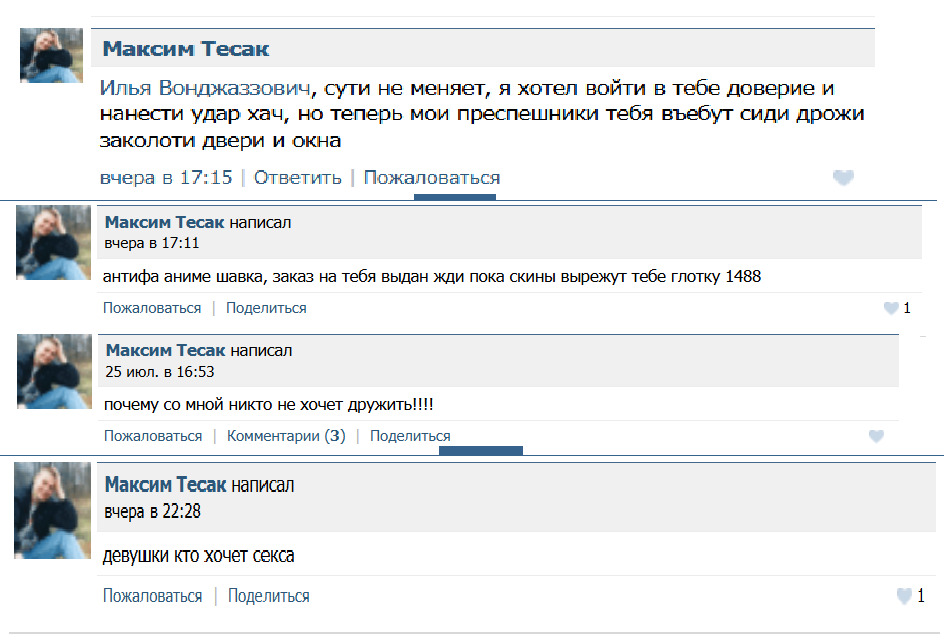Click Пожаловаться on the 17:15 comment
The width and height of the screenshot is (944, 640).
click(431, 178)
